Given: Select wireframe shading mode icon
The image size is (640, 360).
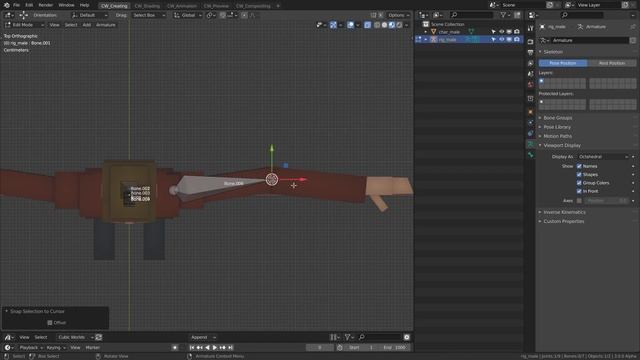Looking at the screenshot, I should 377,25.
